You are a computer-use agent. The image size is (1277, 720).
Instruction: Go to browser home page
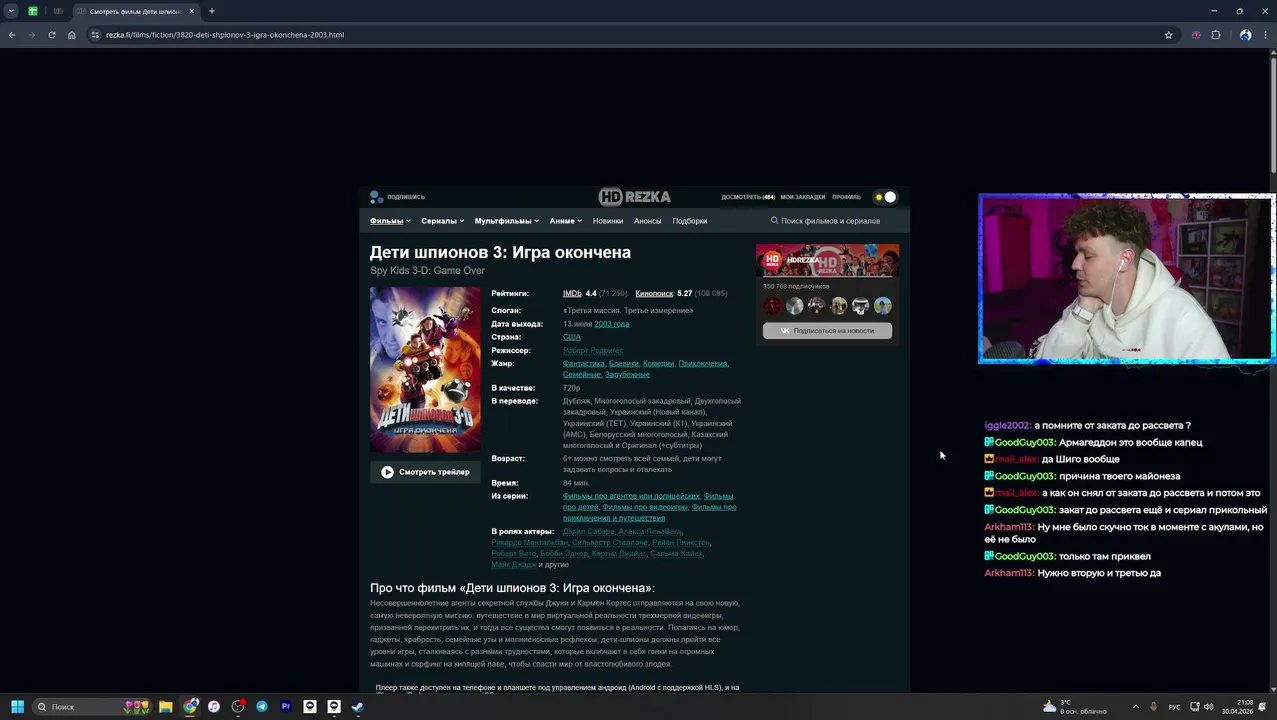coord(72,35)
